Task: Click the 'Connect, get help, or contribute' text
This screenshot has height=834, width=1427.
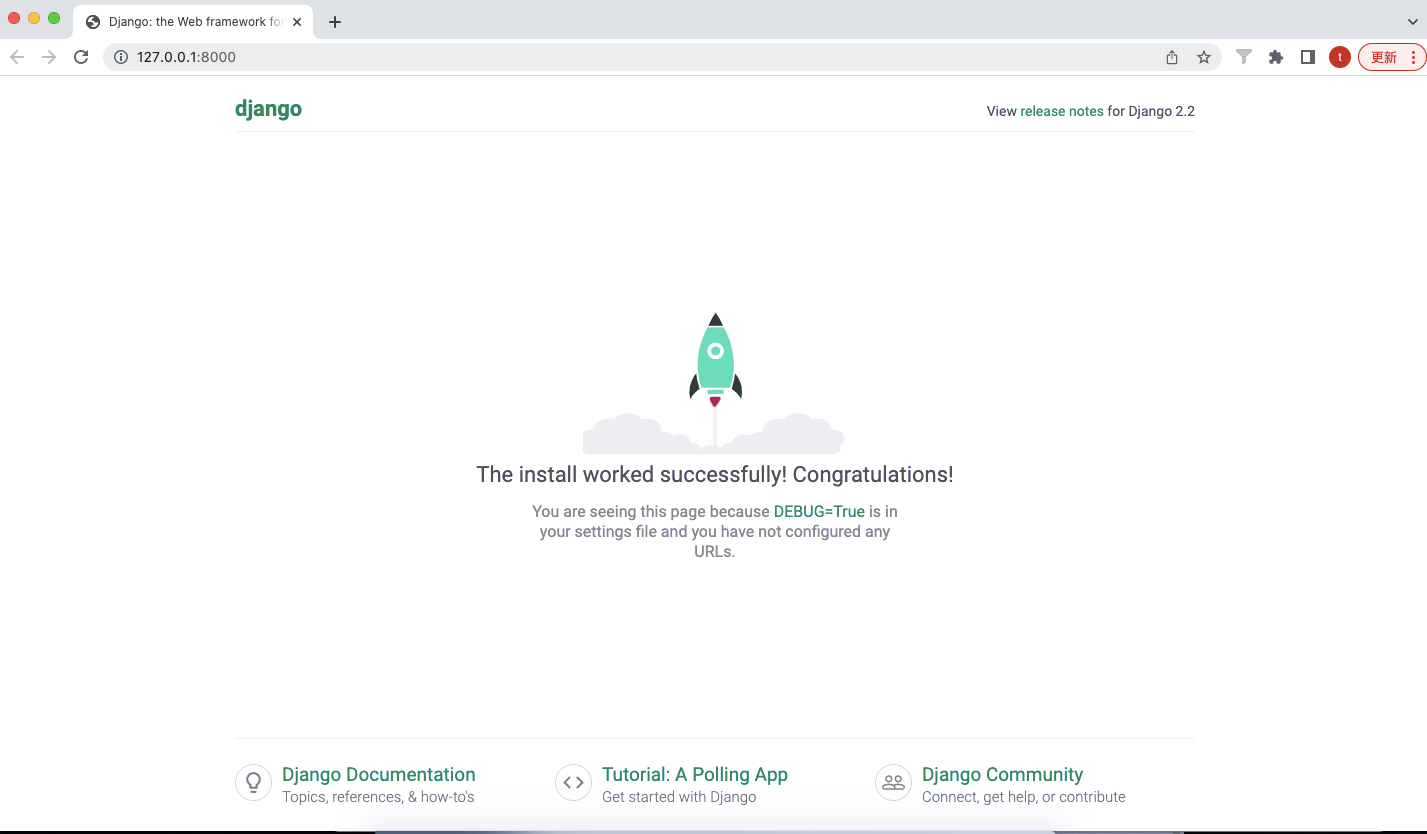Action: click(x=1024, y=797)
